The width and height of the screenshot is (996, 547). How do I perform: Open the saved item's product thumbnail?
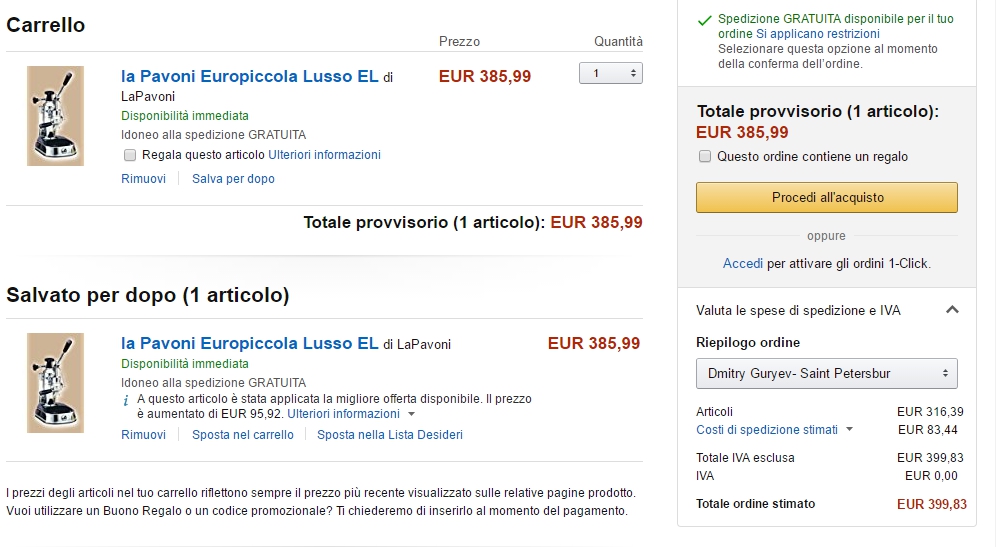coord(55,383)
